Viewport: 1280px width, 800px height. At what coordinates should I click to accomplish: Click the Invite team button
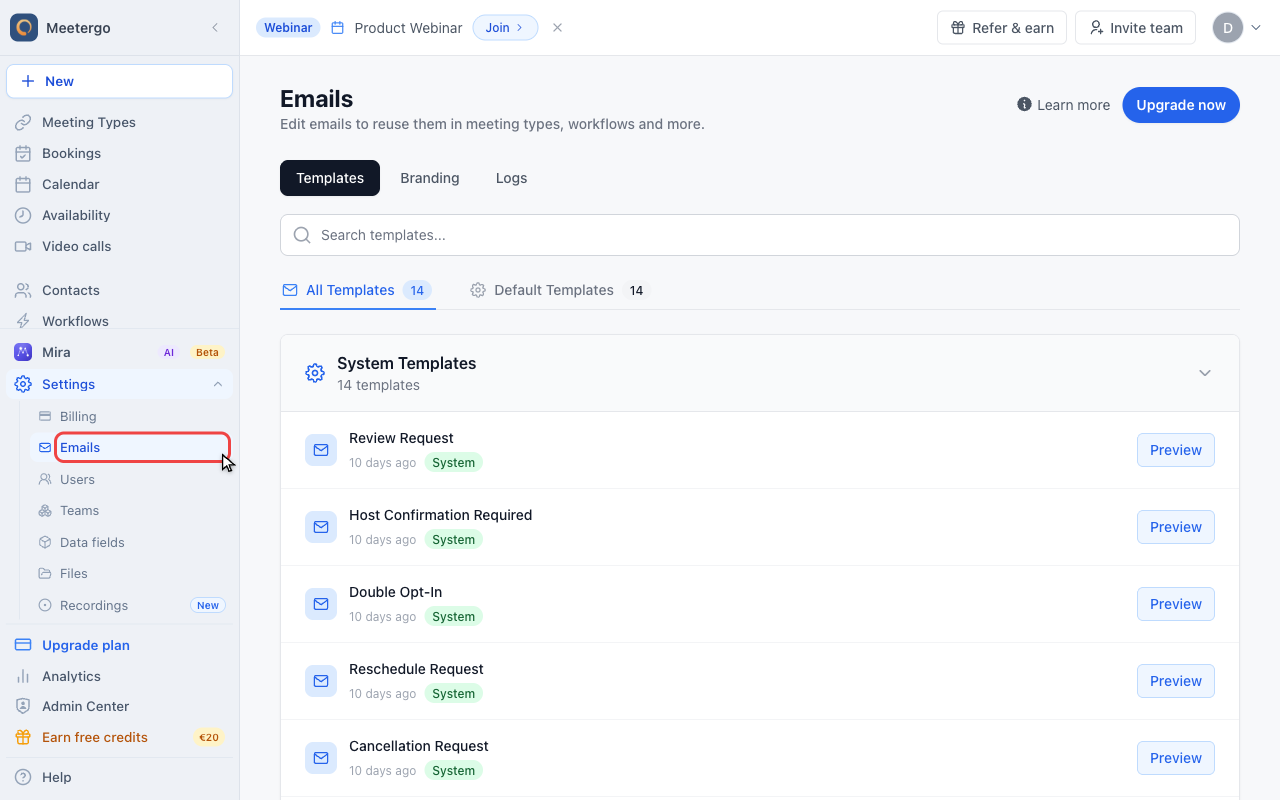pos(1136,28)
